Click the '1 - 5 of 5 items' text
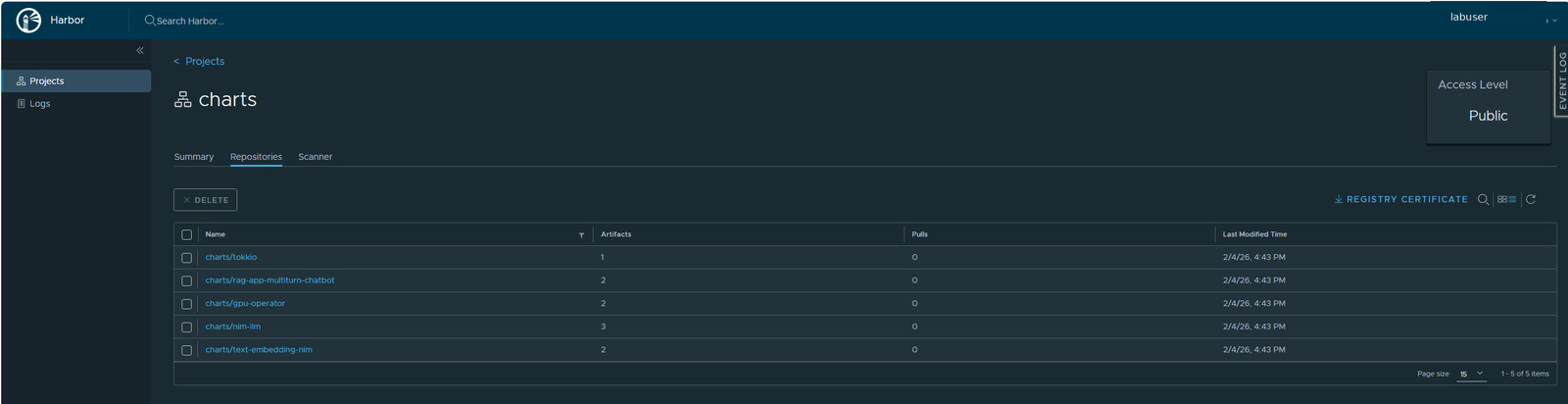1568x404 pixels. coord(1525,374)
